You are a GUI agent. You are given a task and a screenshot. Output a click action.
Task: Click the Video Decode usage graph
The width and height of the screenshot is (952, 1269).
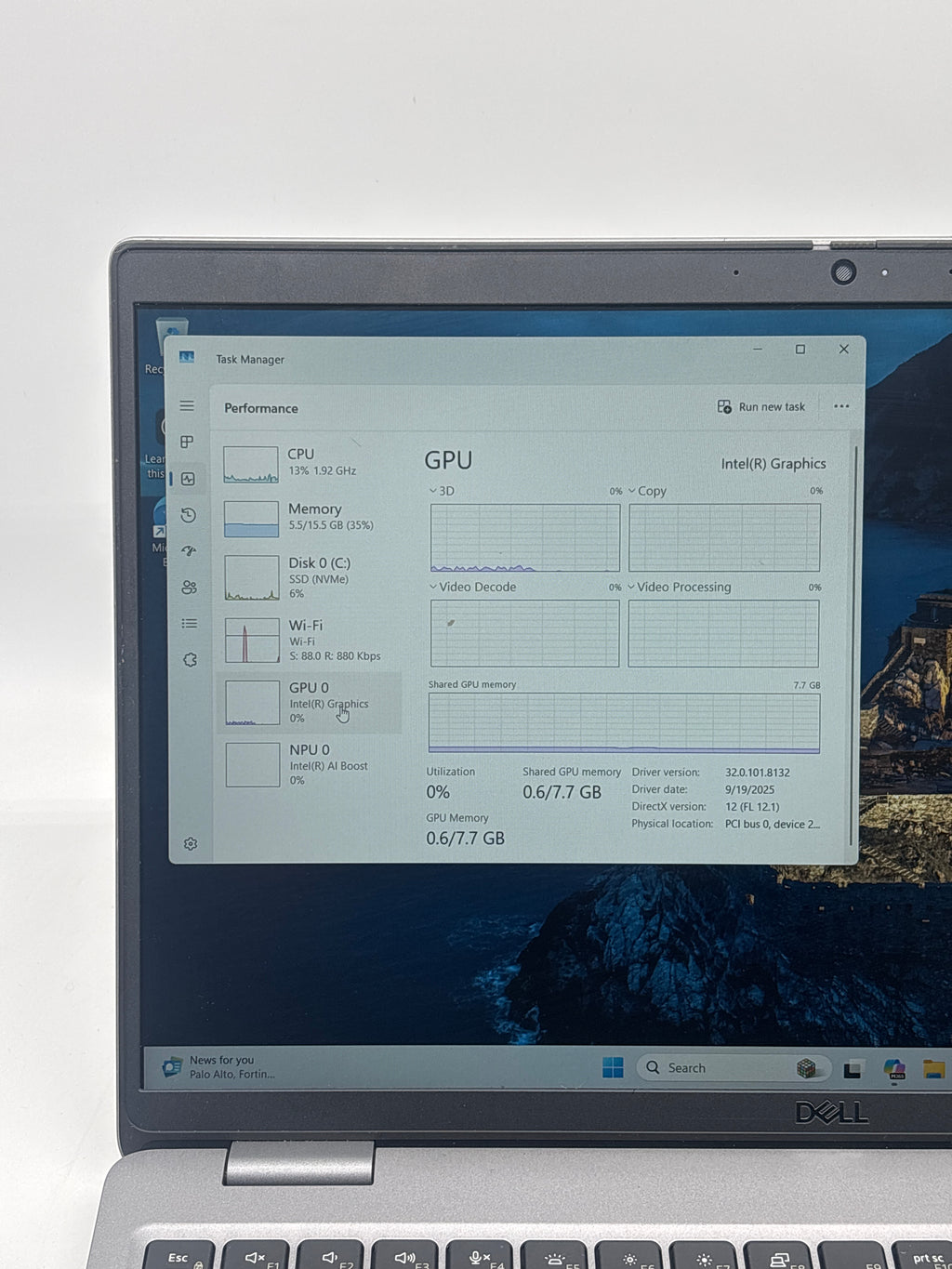(x=525, y=633)
